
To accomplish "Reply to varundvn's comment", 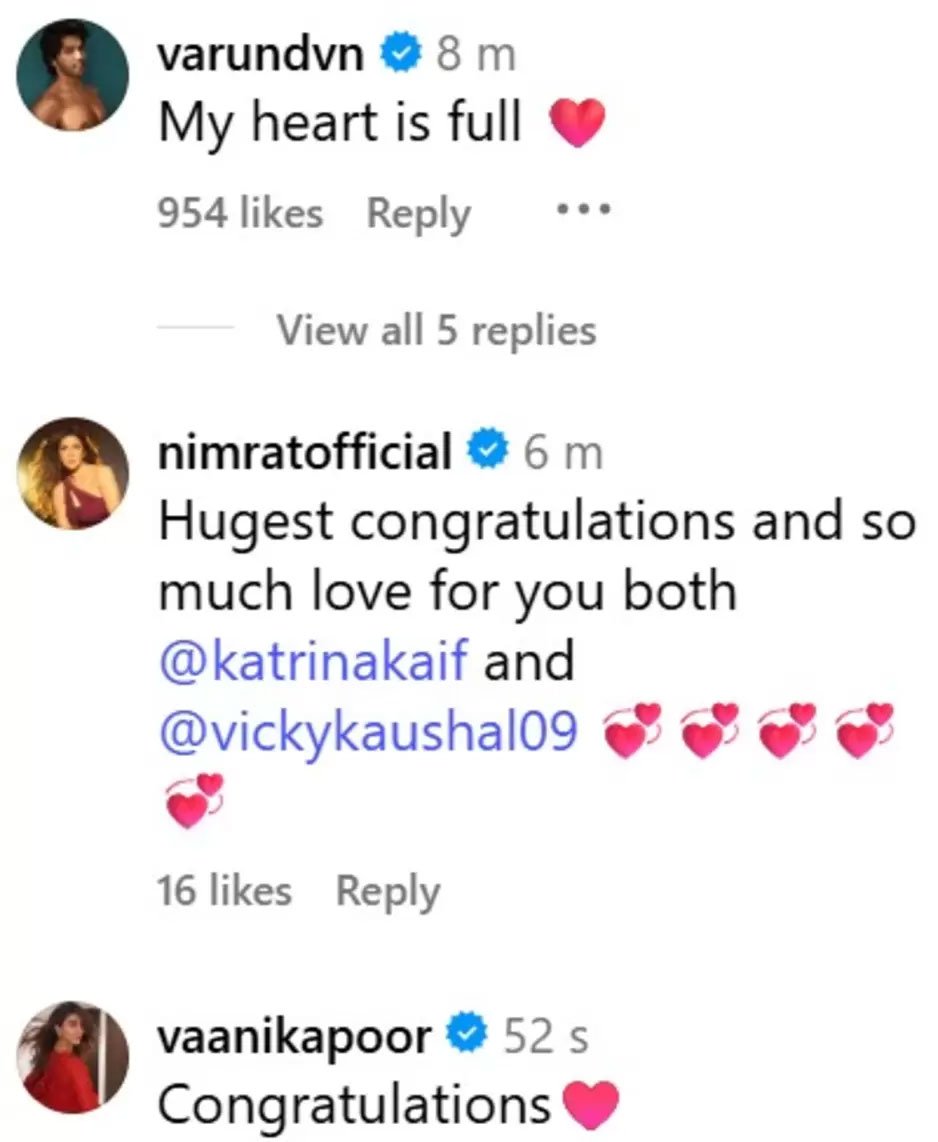I will coord(418,213).
